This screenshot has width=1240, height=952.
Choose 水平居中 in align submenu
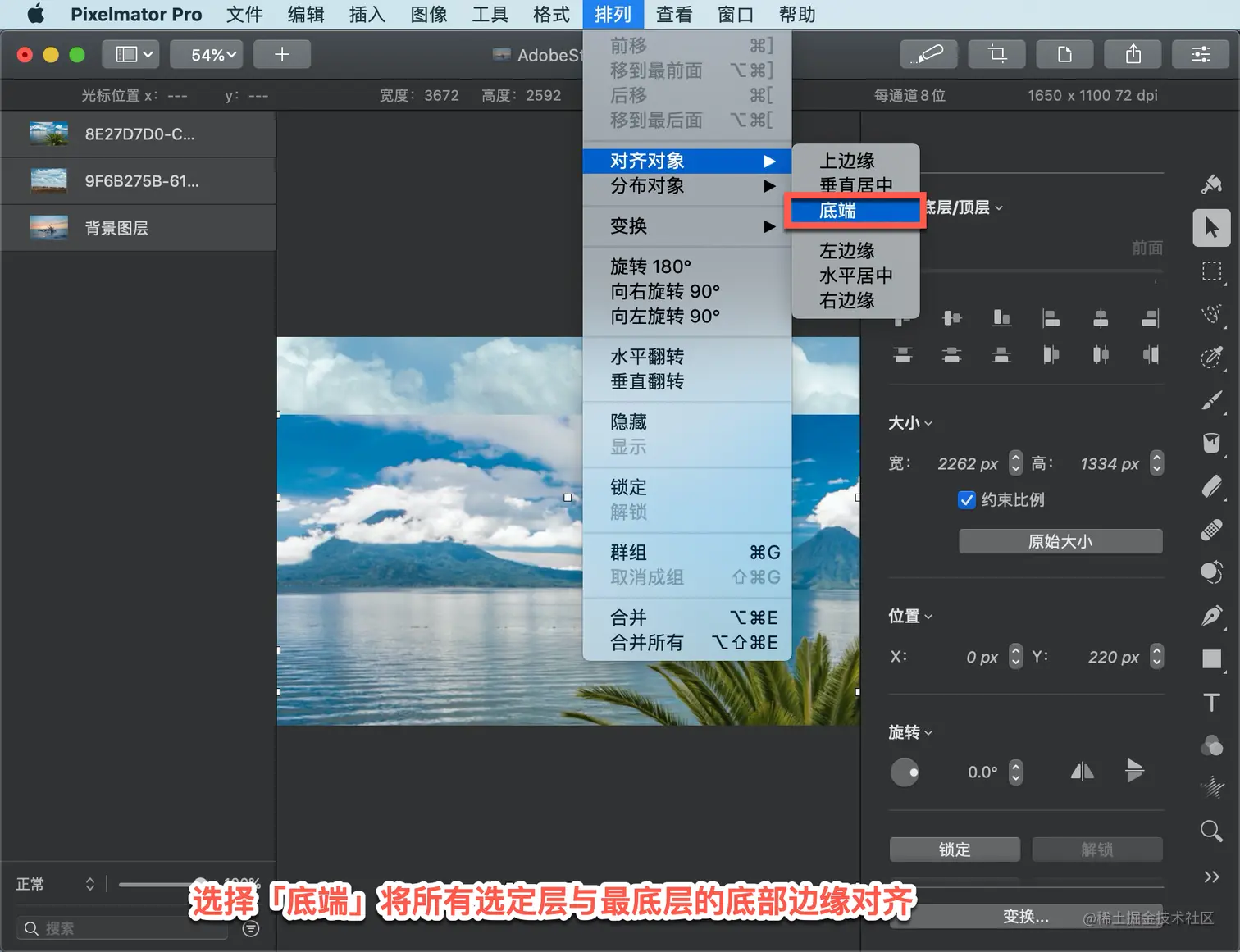click(855, 276)
